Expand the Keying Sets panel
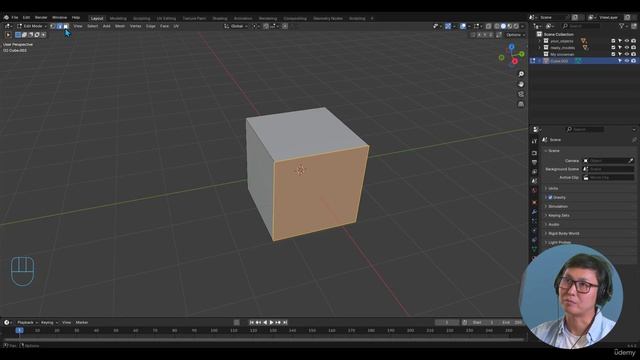 tap(558, 216)
